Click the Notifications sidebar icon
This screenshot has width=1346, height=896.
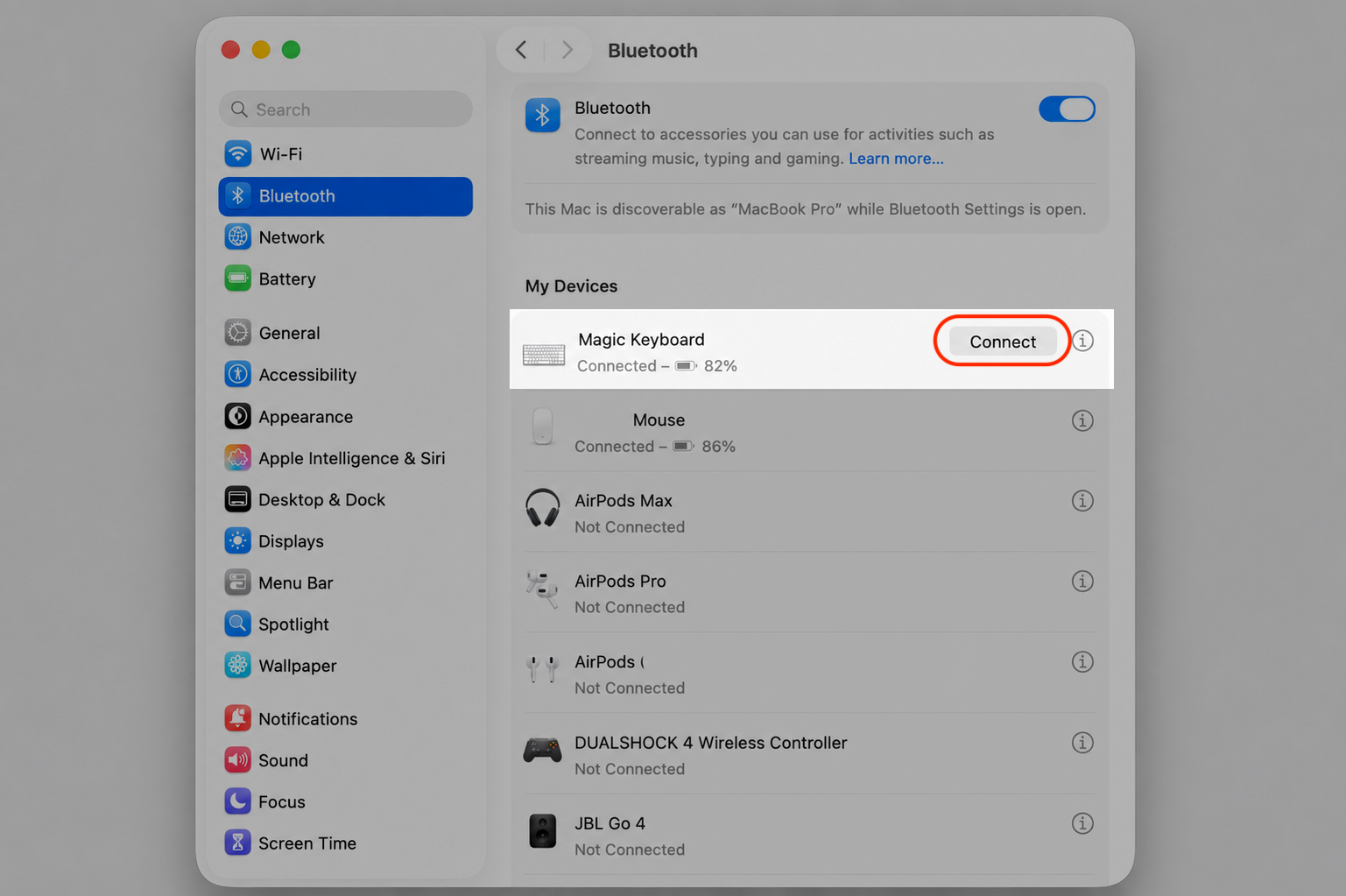[x=237, y=718]
